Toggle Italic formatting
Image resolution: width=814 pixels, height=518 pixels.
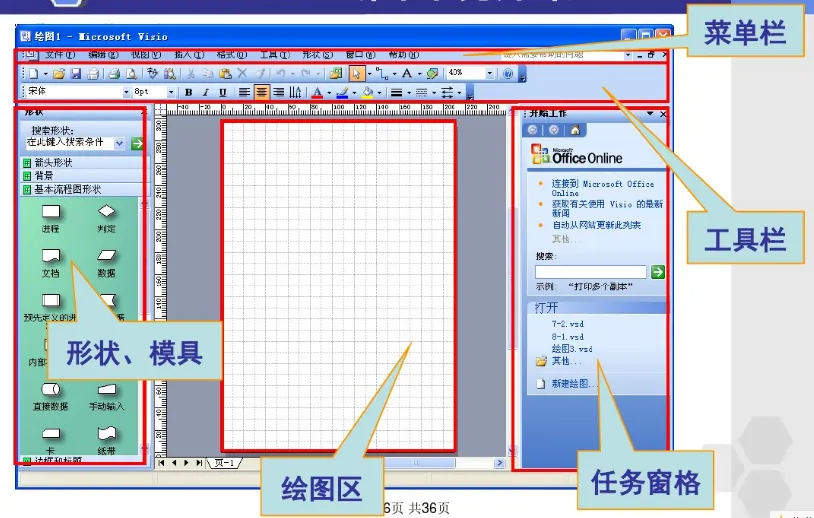[x=206, y=92]
